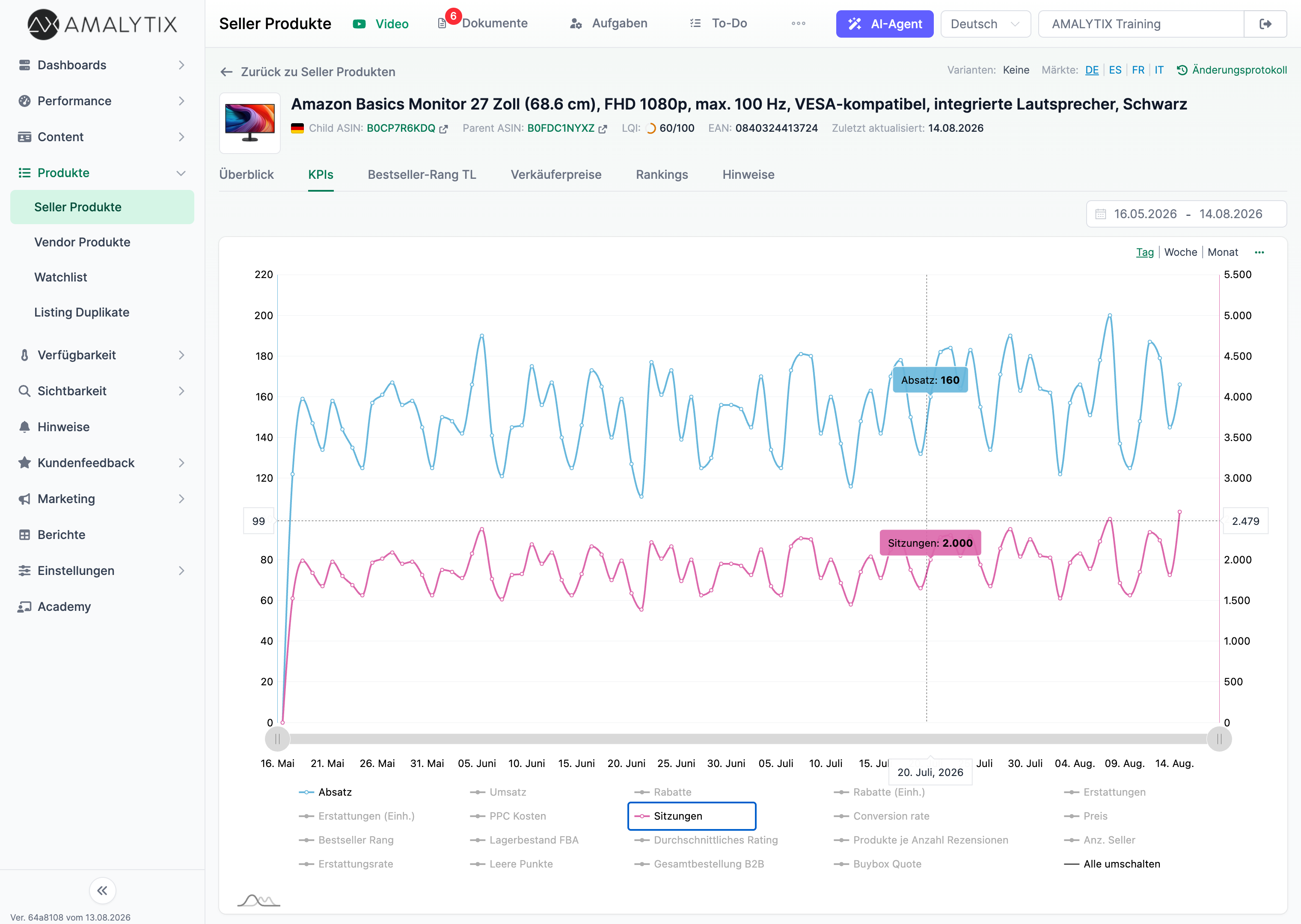The width and height of the screenshot is (1301, 924).
Task: Click the To-Do list icon
Action: coord(695,24)
